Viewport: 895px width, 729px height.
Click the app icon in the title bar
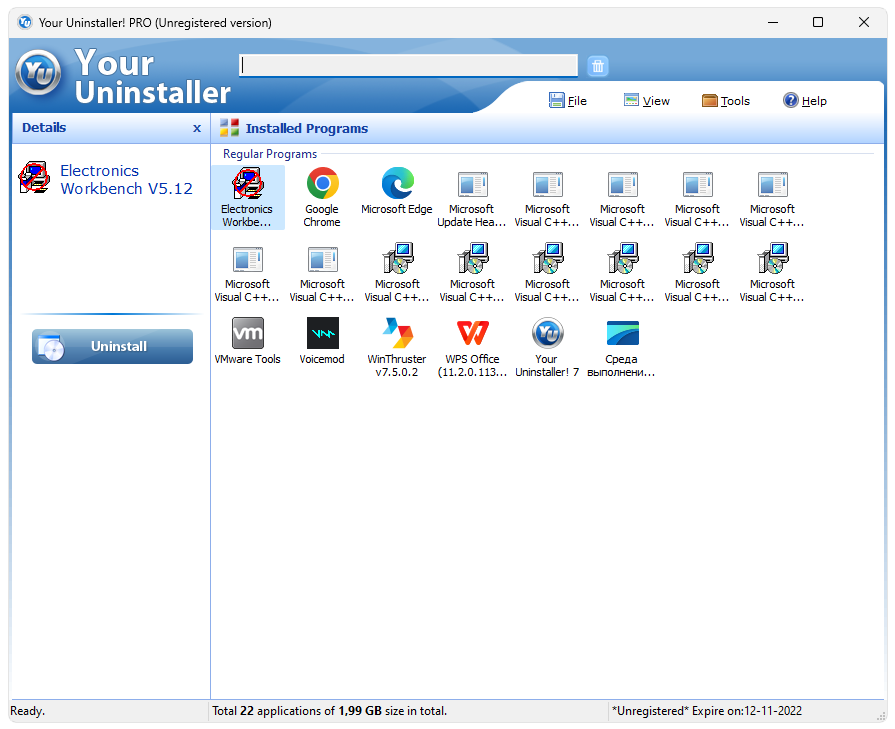(x=25, y=22)
